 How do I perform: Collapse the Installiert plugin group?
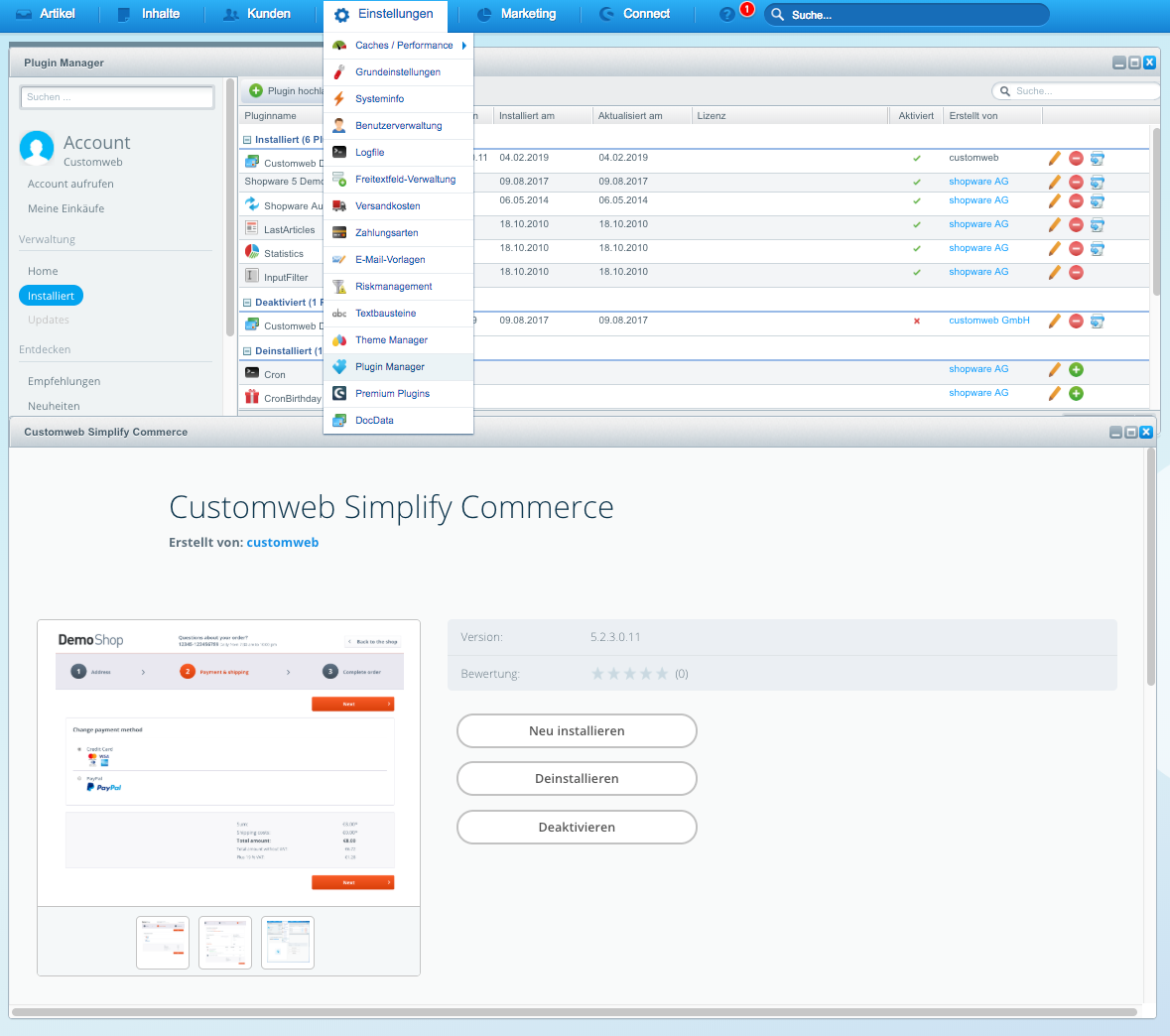point(247,140)
